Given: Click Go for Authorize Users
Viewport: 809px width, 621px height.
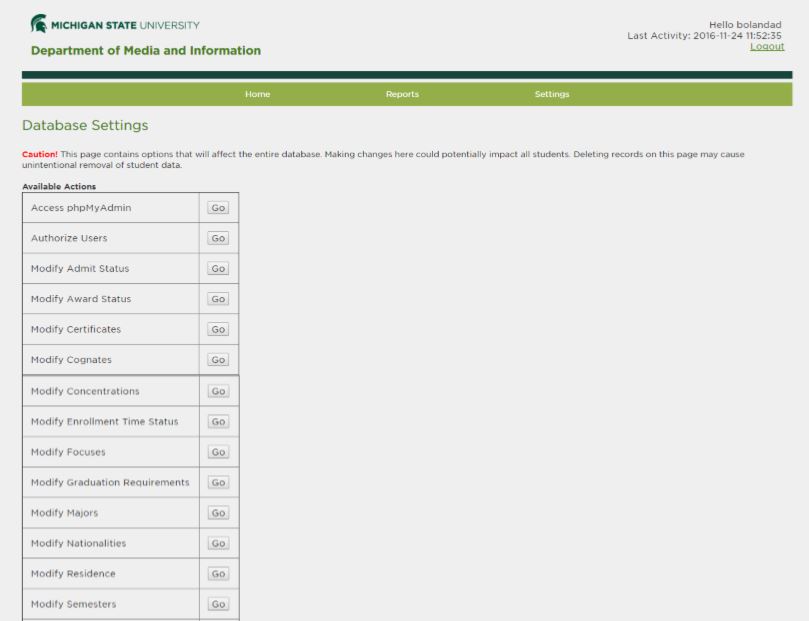Looking at the screenshot, I should pyautogui.click(x=218, y=238).
